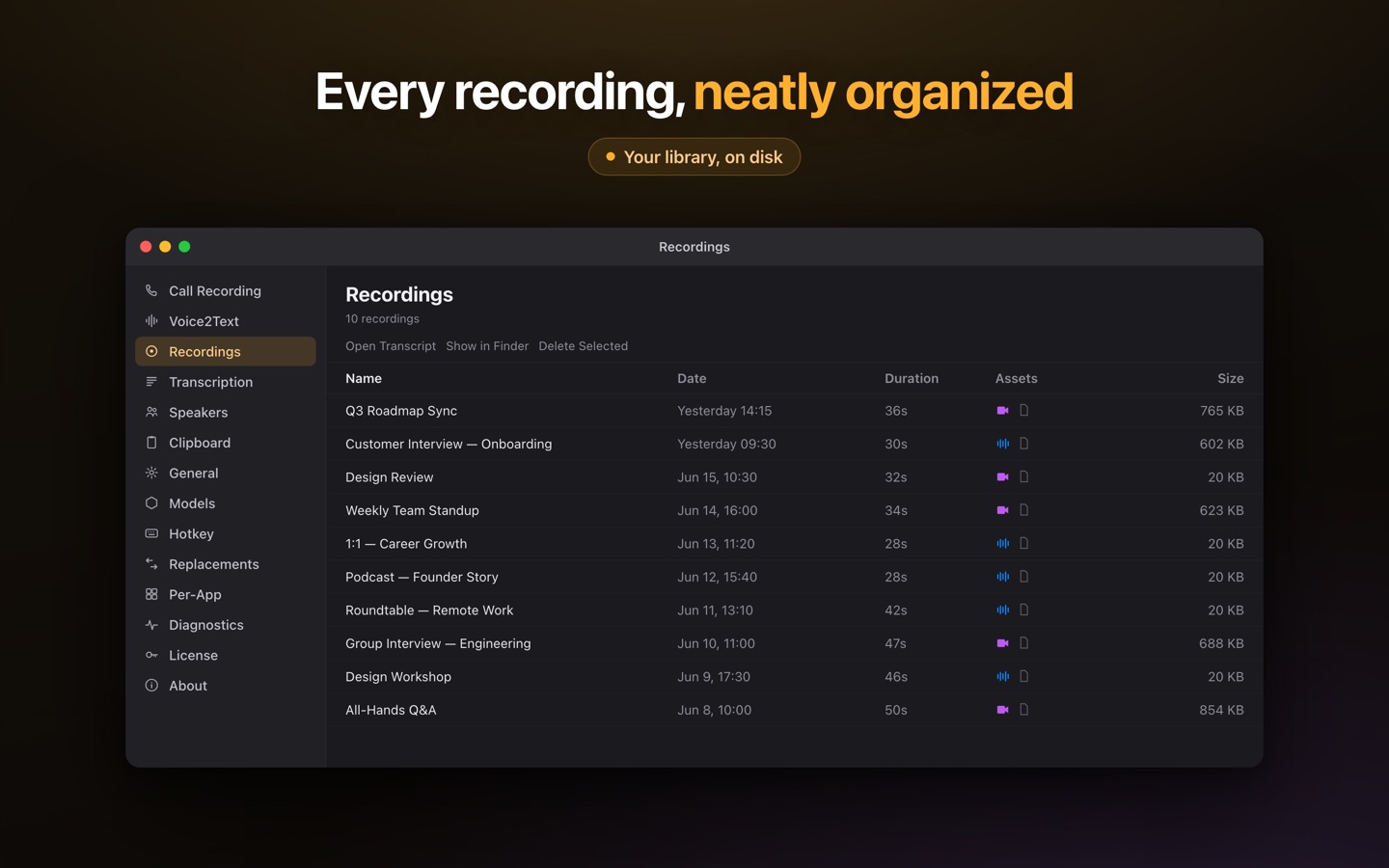The image size is (1389, 868).
Task: Go to Speakers section
Action: tap(226, 413)
